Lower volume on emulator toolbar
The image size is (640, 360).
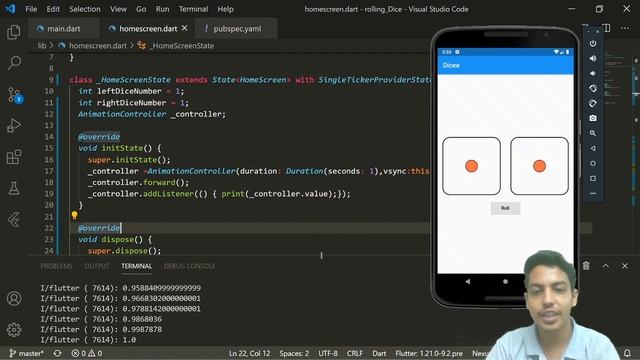pyautogui.click(x=593, y=73)
